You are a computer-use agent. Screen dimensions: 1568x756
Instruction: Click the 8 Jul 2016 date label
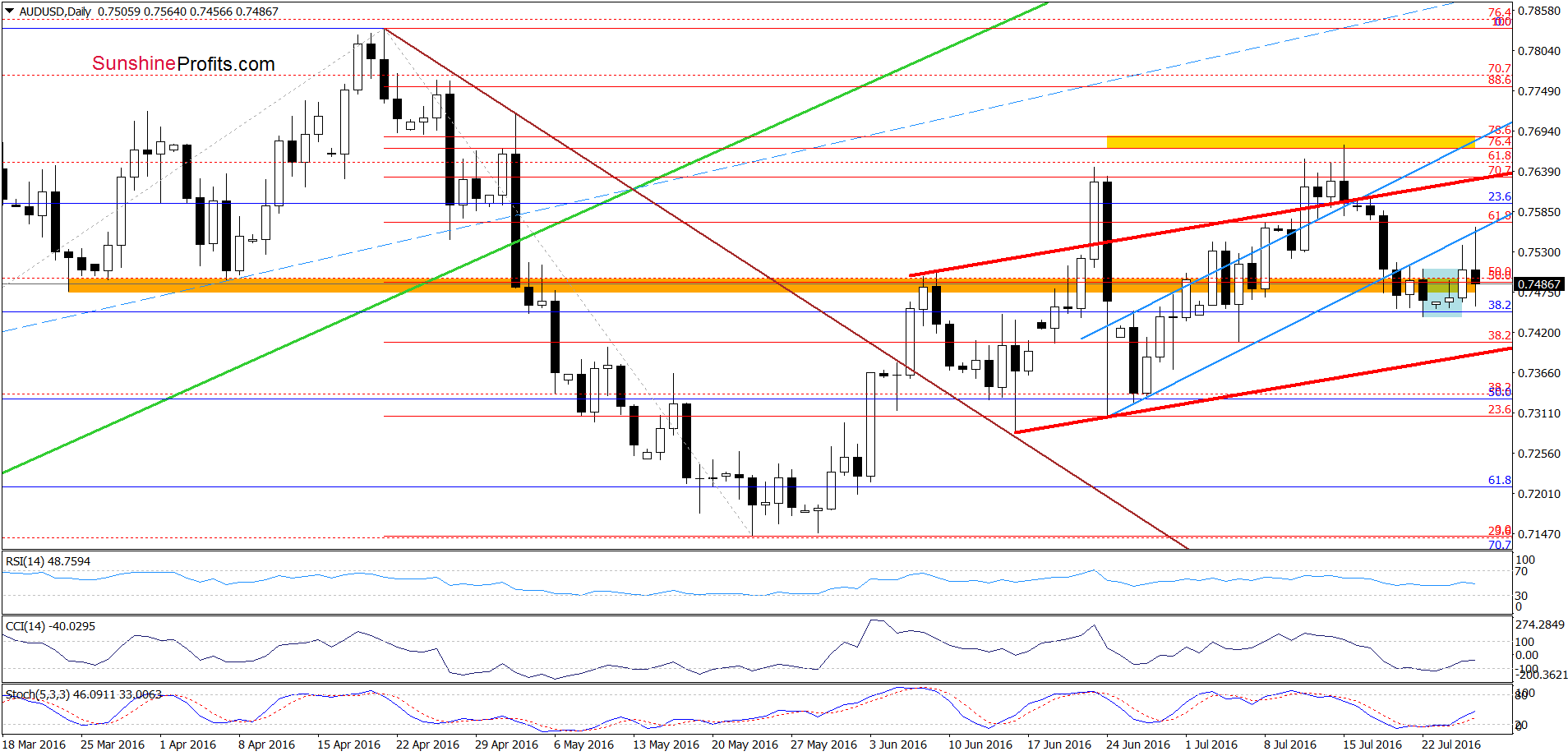pos(1290,744)
